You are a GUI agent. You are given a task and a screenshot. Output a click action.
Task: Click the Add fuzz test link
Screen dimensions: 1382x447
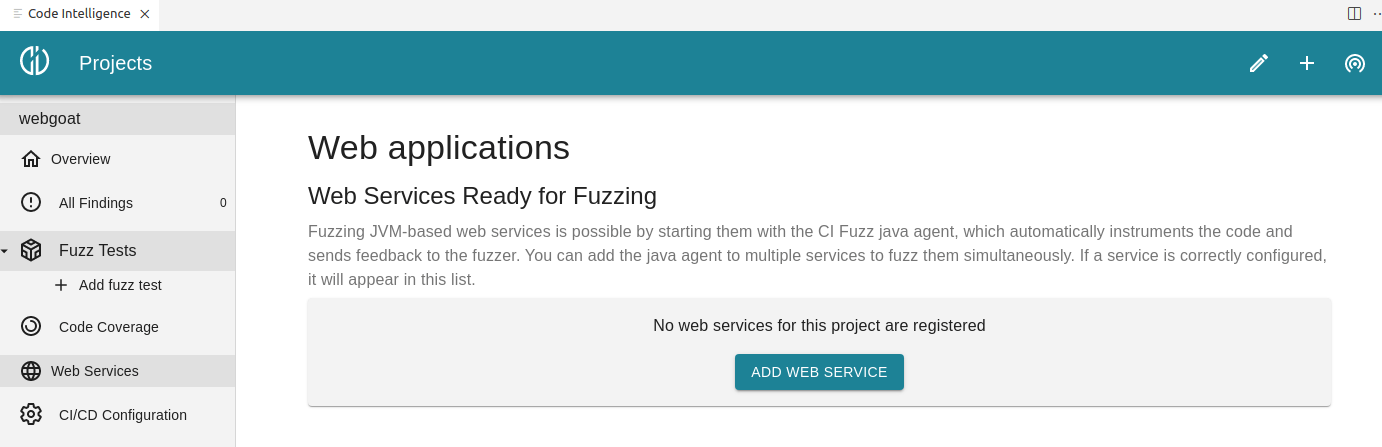120,285
